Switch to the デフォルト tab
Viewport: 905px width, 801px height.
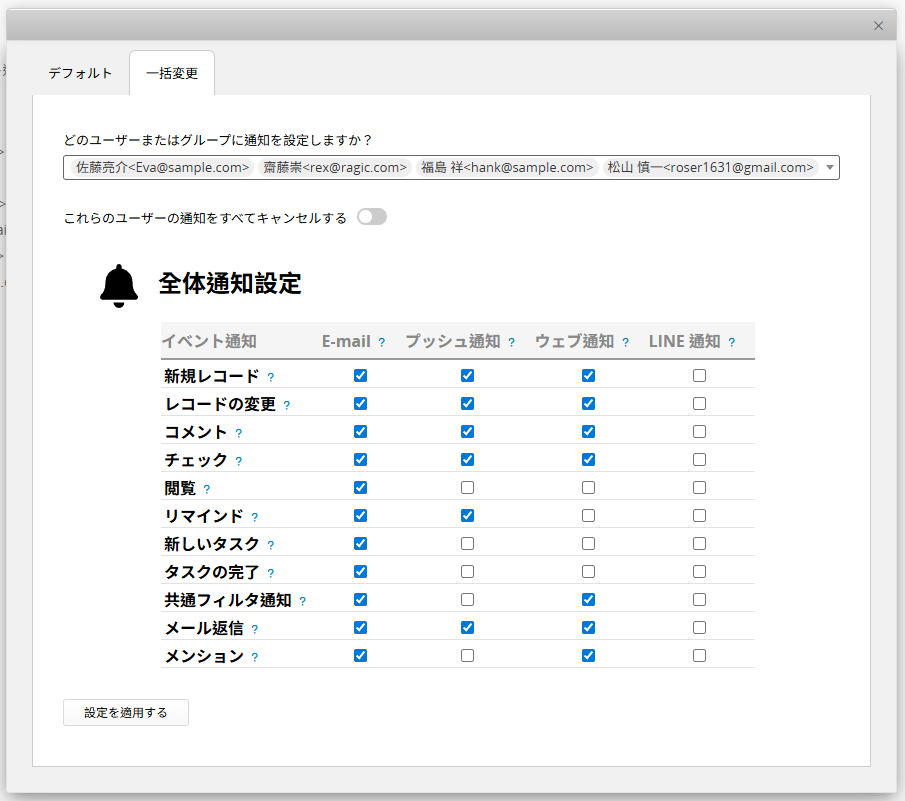point(80,73)
